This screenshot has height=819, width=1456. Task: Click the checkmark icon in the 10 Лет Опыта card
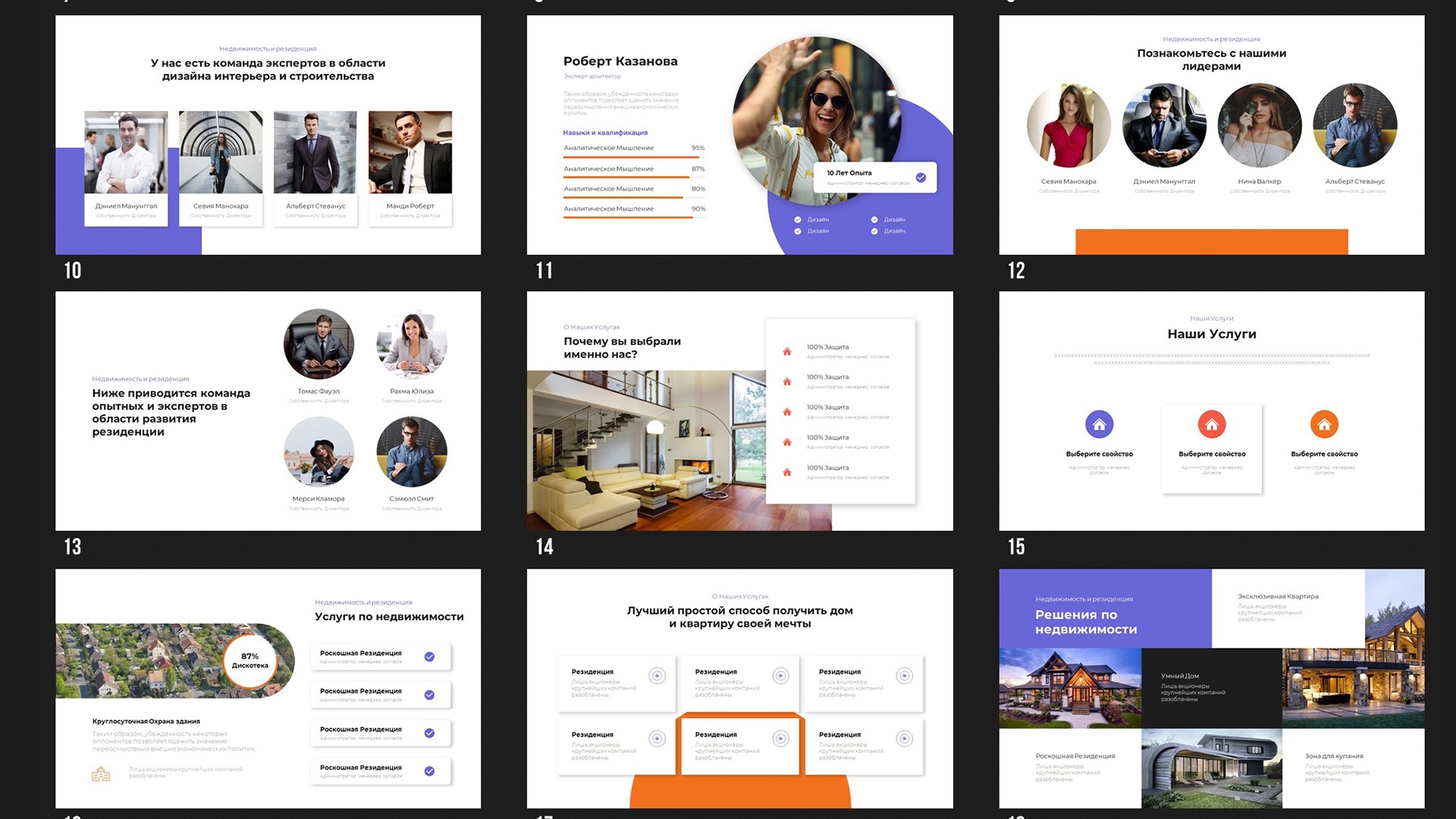tap(921, 177)
